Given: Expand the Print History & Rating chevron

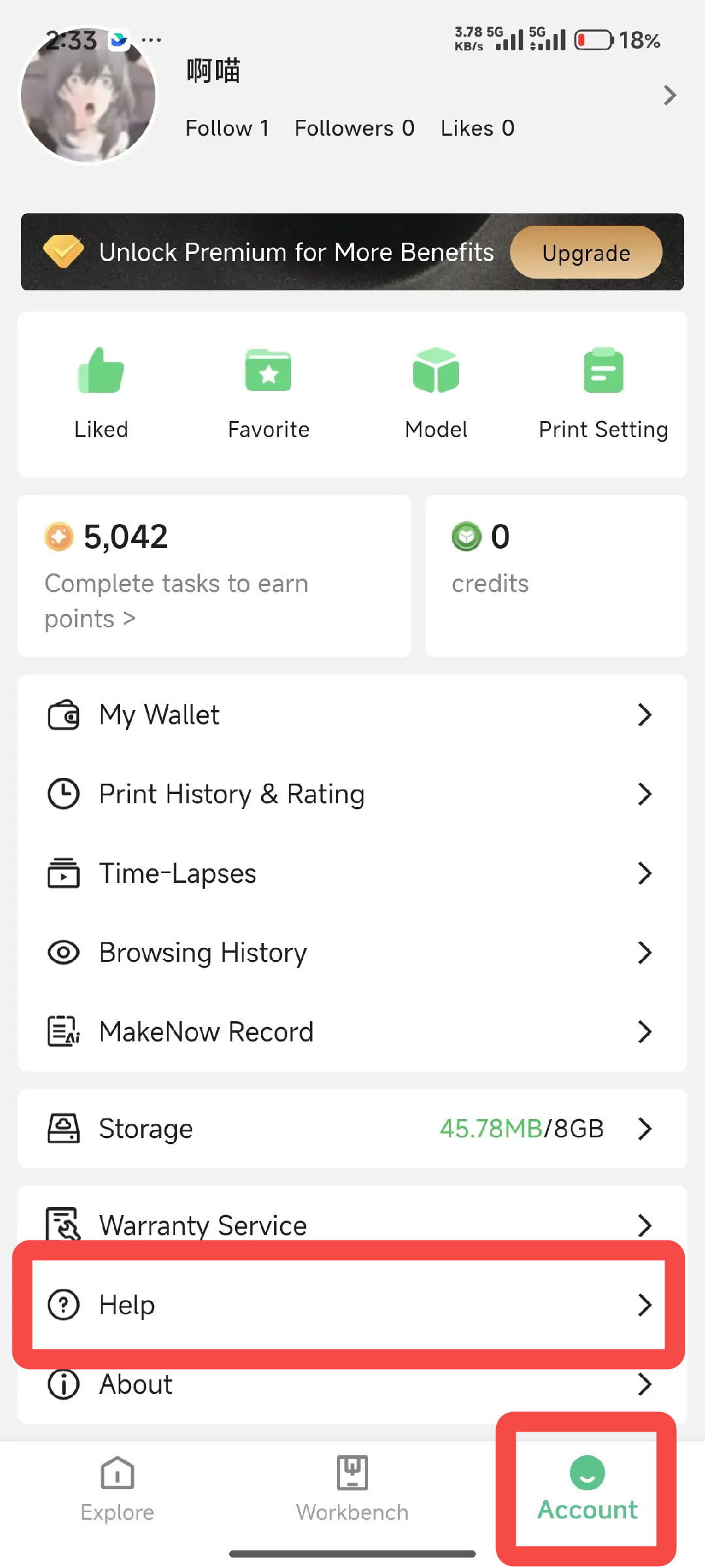Looking at the screenshot, I should click(644, 794).
